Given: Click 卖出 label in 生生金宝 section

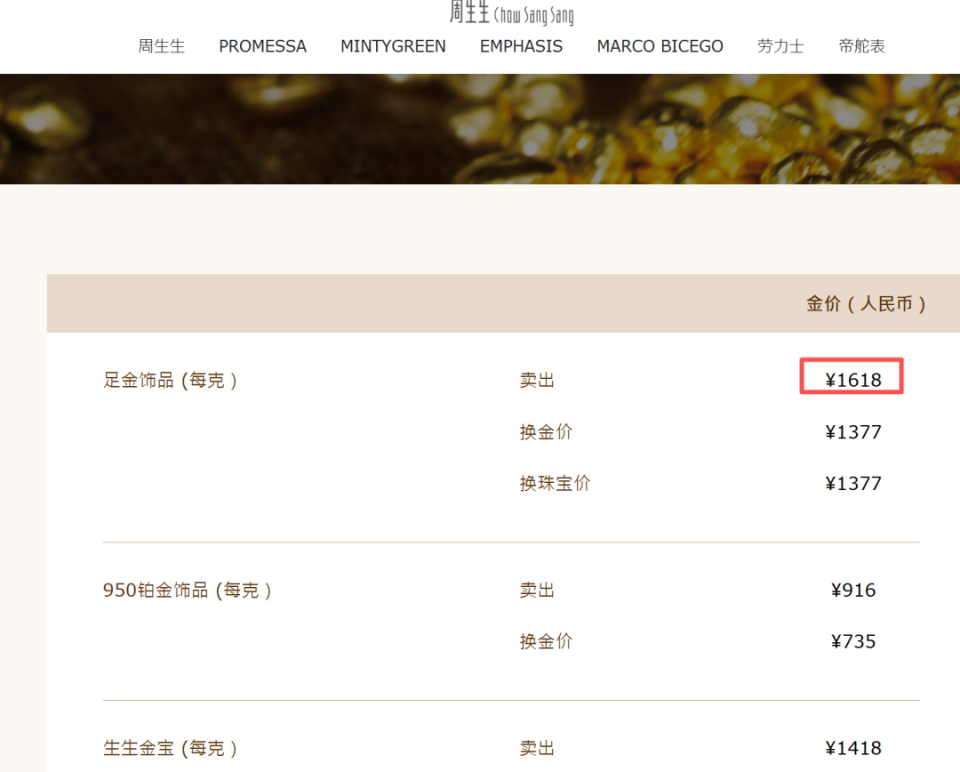Looking at the screenshot, I should pos(537,748).
